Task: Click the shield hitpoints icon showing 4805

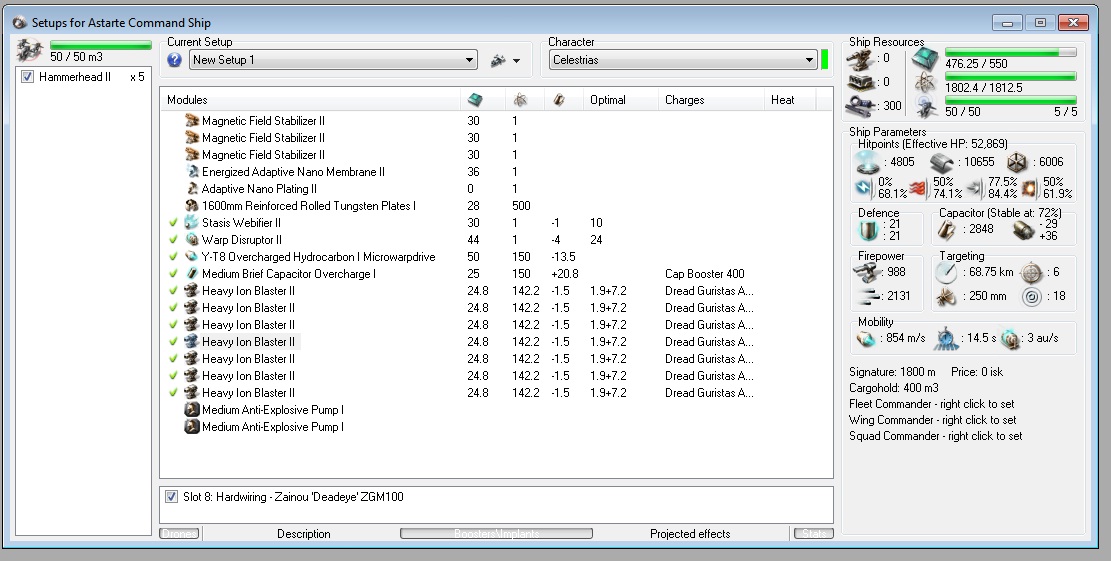Action: [868, 163]
